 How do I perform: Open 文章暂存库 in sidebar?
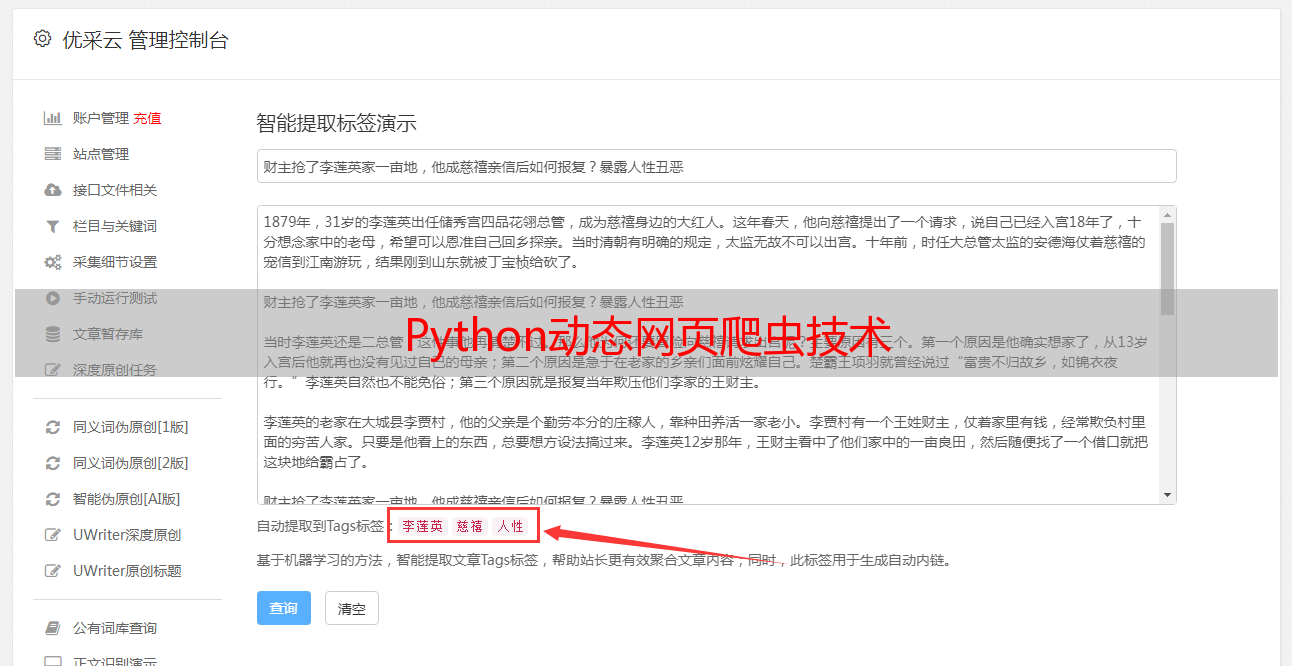pos(108,334)
